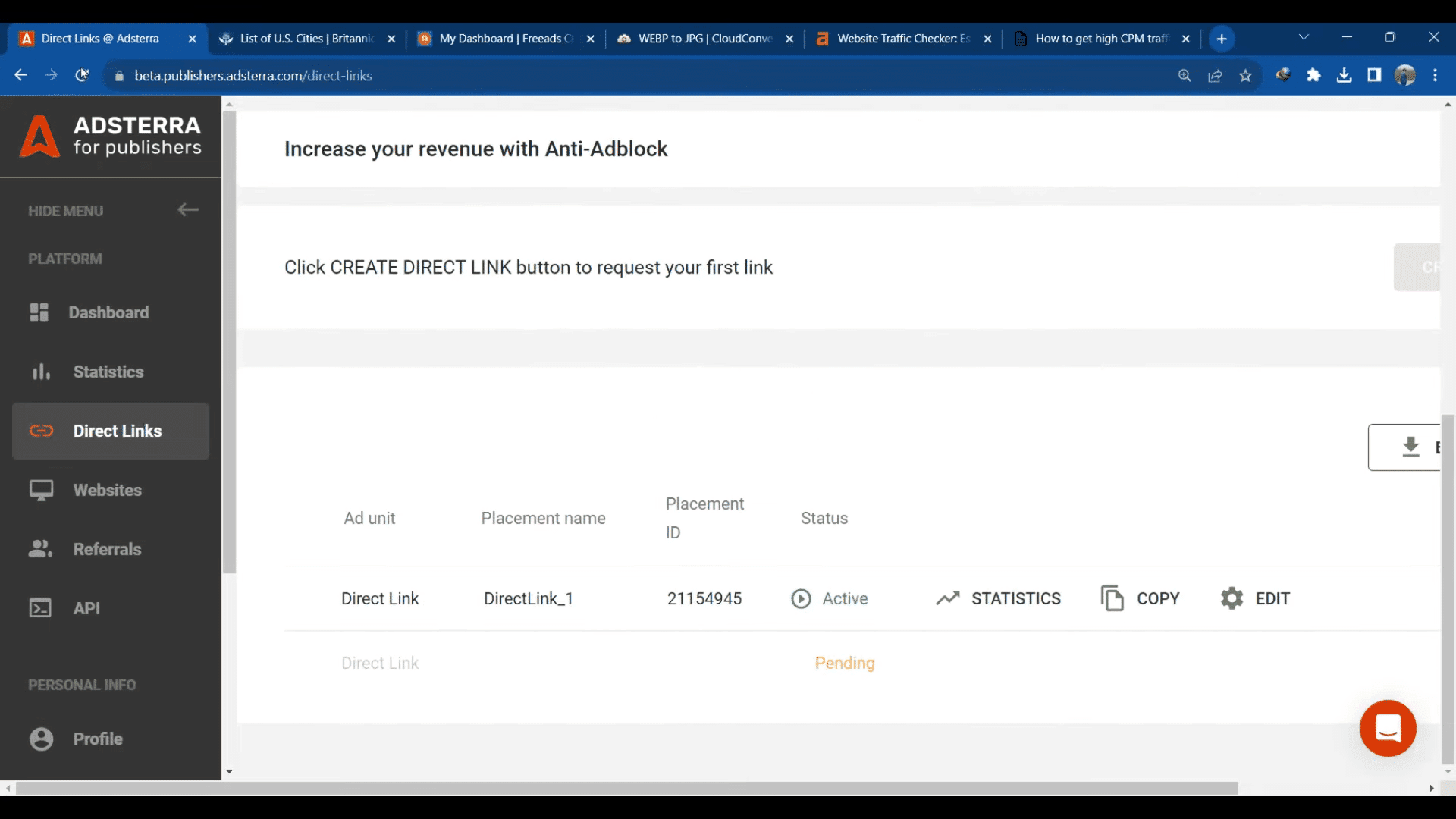Open the browser zoom control
1456x819 pixels.
1185,75
